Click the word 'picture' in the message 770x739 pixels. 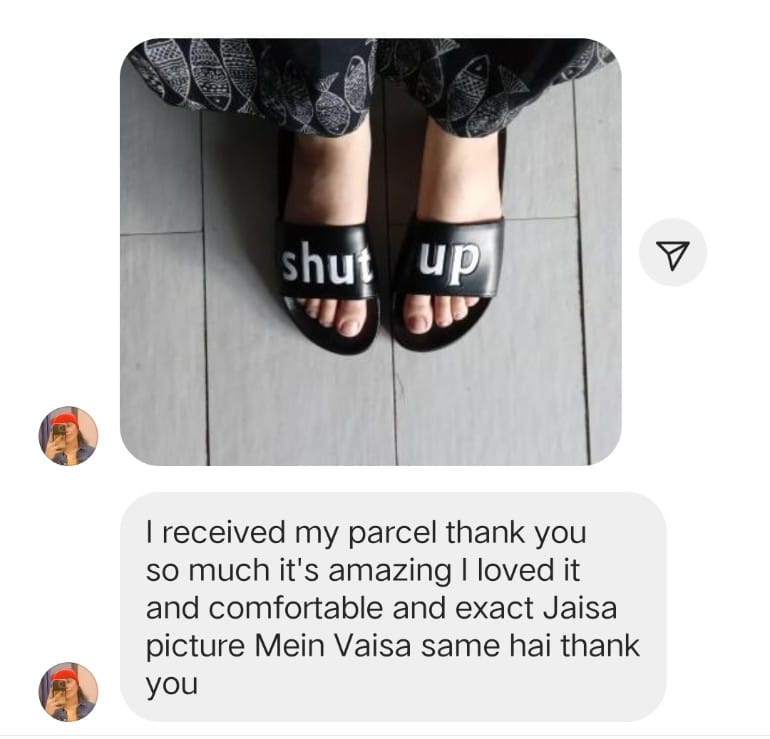click(x=195, y=647)
